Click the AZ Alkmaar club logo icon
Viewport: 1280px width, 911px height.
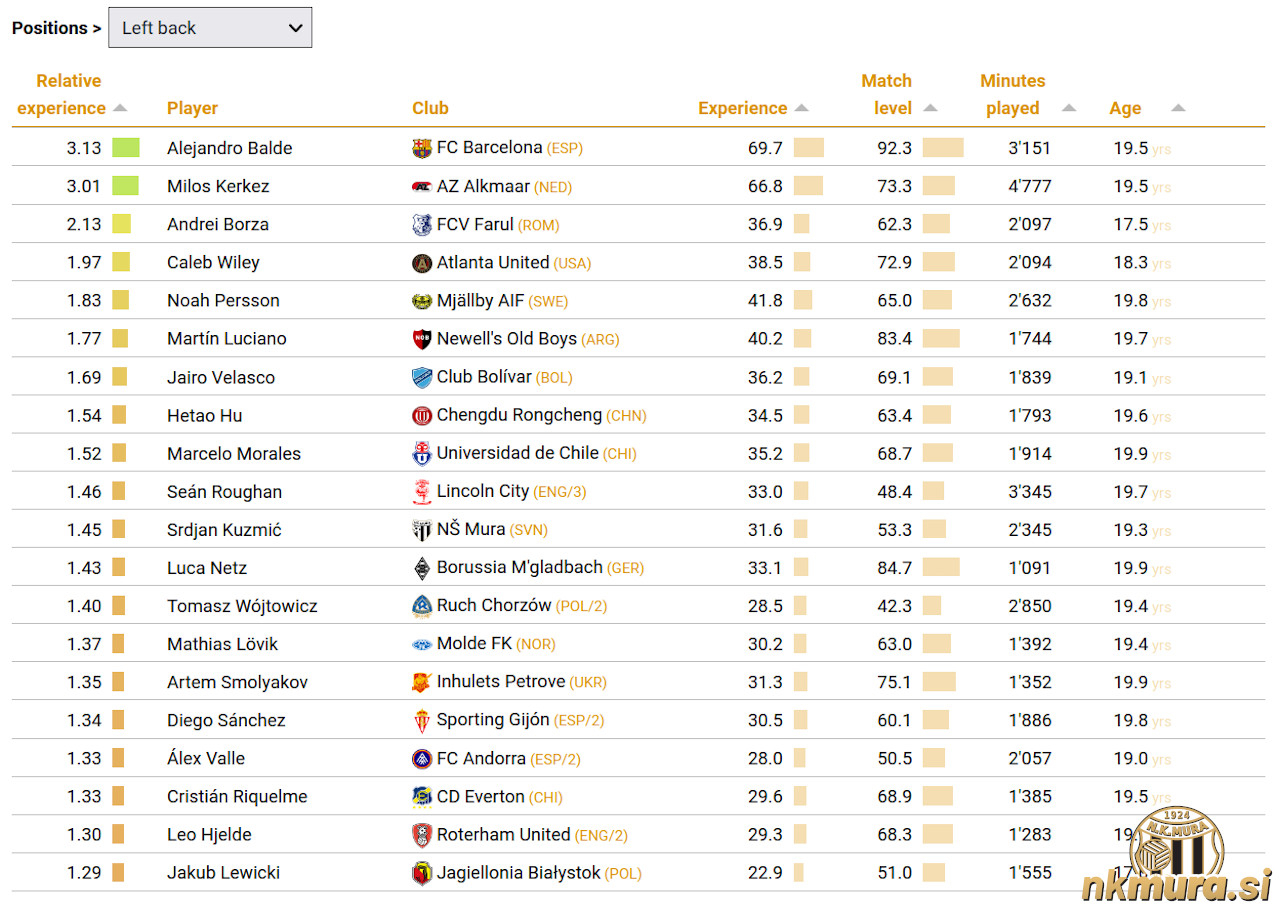pos(422,187)
